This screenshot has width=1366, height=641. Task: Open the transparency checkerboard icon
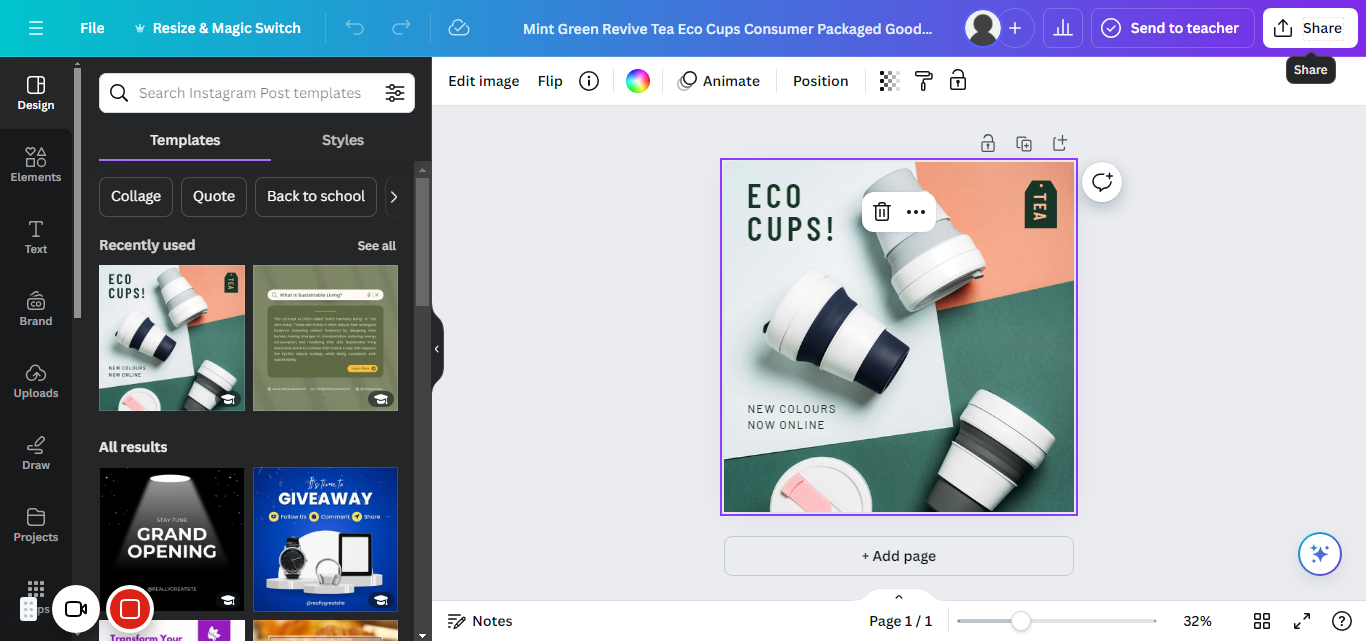click(x=890, y=81)
